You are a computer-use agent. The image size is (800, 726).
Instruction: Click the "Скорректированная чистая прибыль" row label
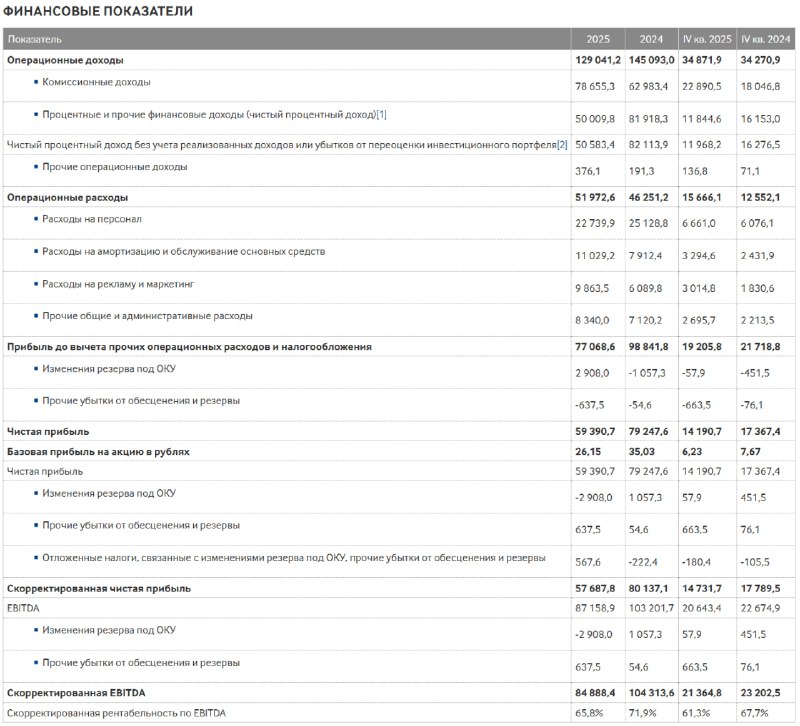coord(98,588)
